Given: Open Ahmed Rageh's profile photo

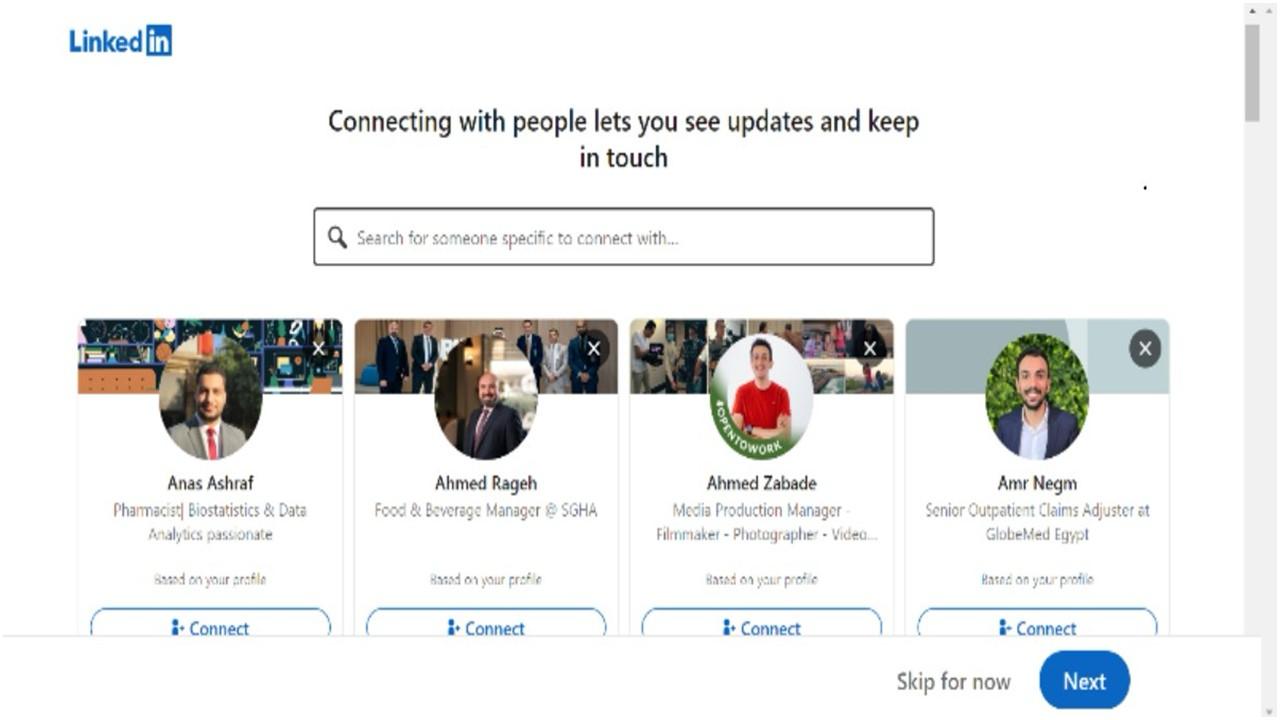Looking at the screenshot, I should click(486, 397).
